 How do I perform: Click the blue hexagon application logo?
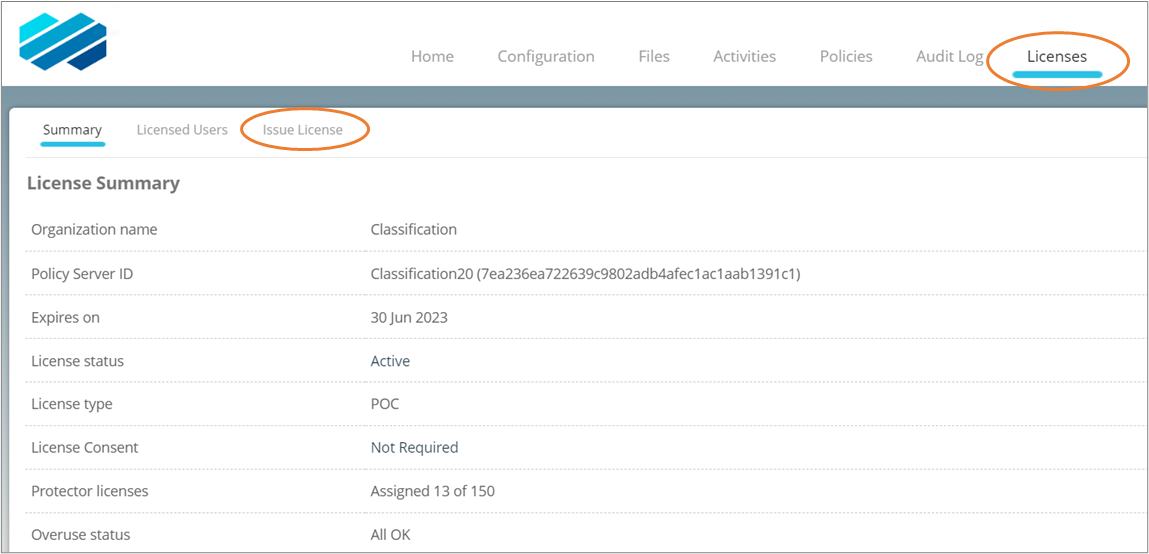point(62,42)
